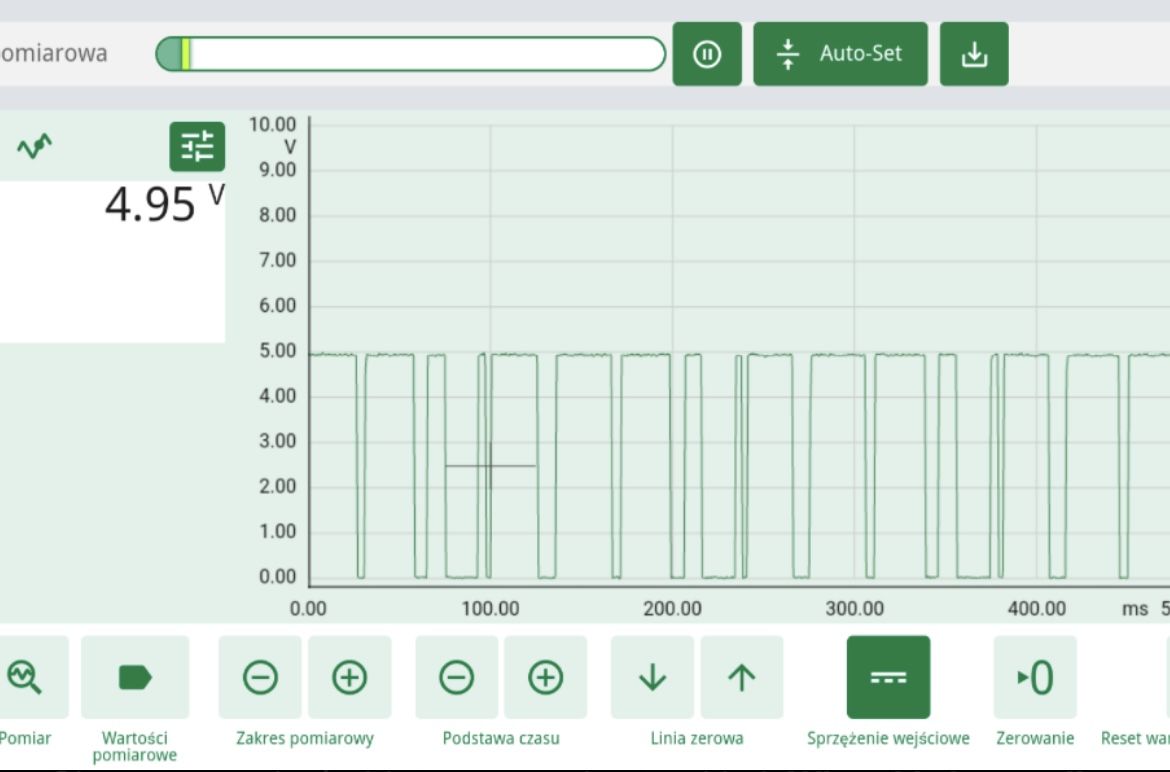The width and height of the screenshot is (1170, 772).
Task: Click the waveform signal icon
Action: coord(34,146)
